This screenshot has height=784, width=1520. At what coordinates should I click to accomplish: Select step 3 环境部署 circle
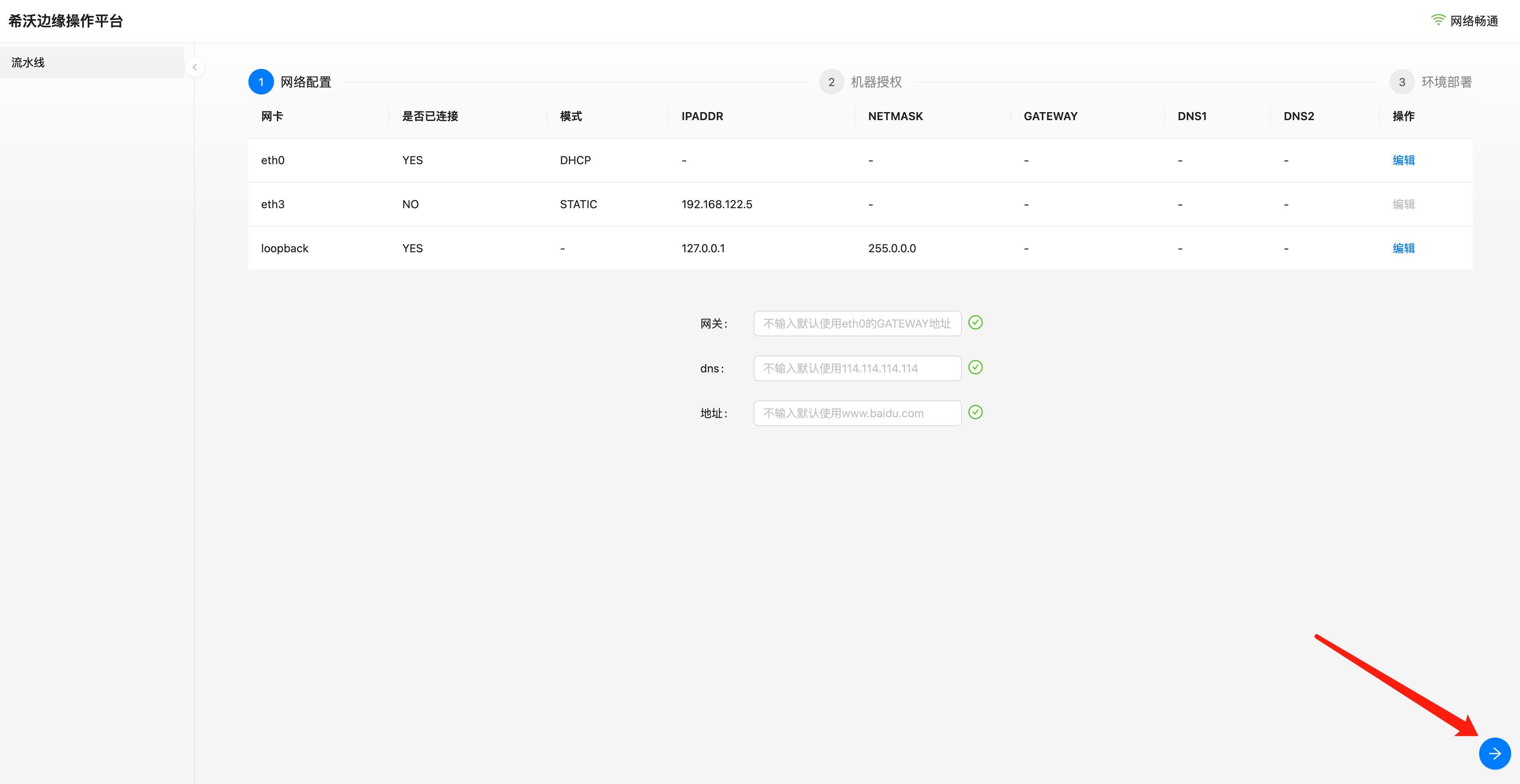[1401, 82]
